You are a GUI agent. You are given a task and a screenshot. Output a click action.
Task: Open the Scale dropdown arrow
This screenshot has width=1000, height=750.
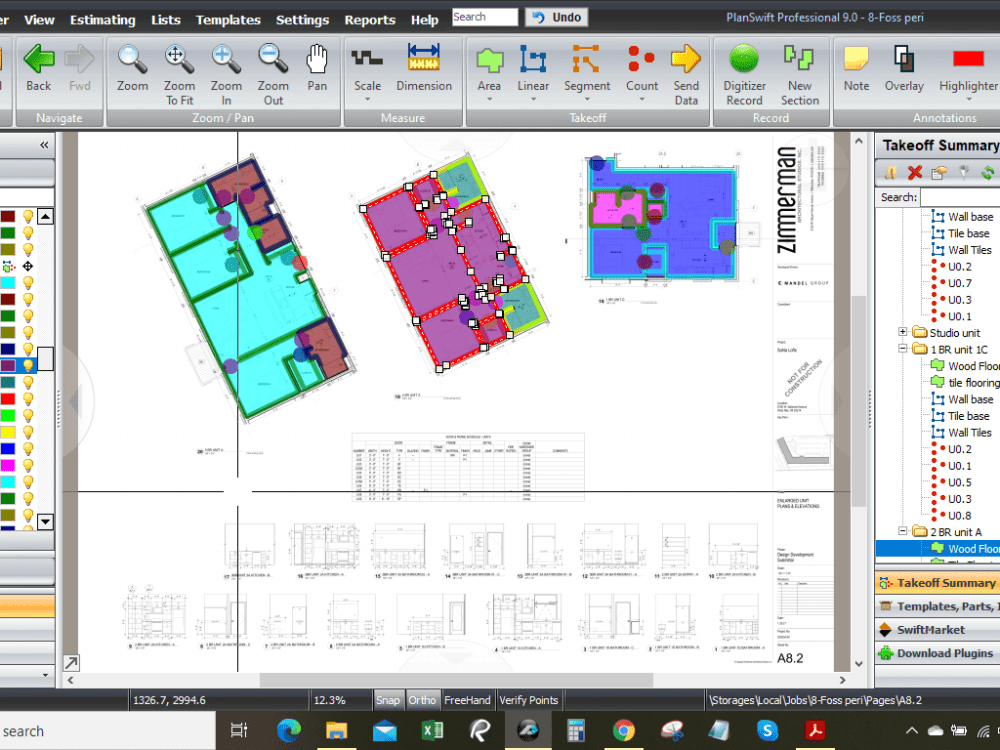coord(367,99)
